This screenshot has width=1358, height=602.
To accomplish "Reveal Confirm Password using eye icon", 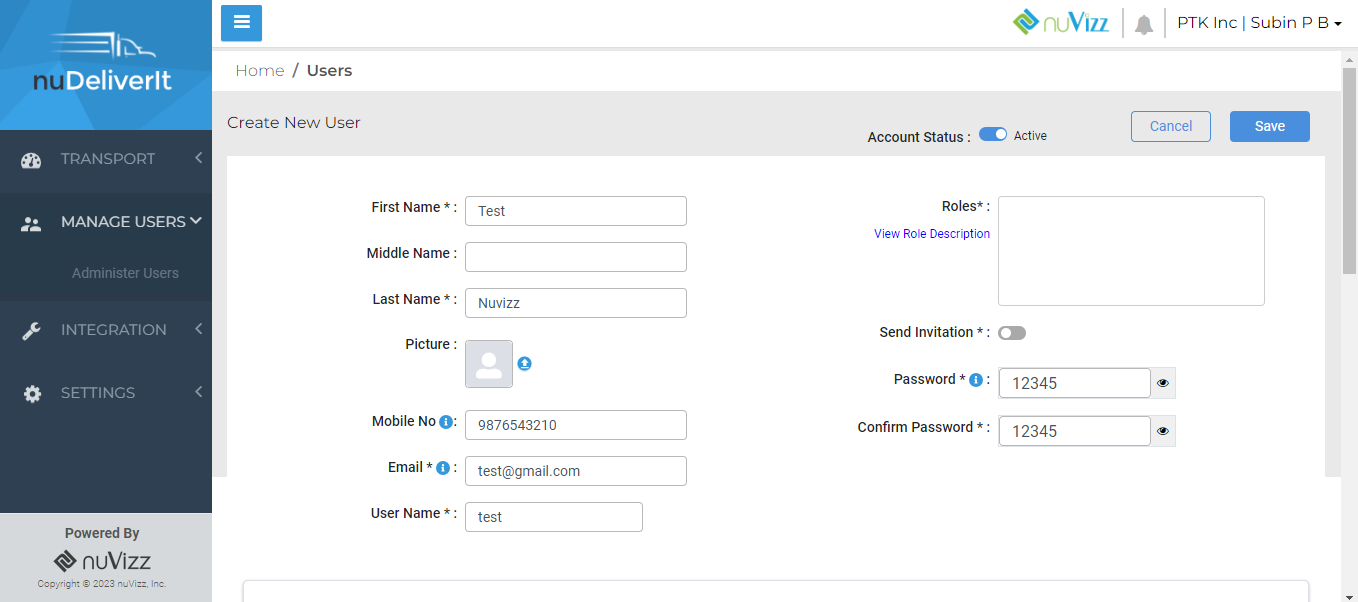I will click(1163, 431).
